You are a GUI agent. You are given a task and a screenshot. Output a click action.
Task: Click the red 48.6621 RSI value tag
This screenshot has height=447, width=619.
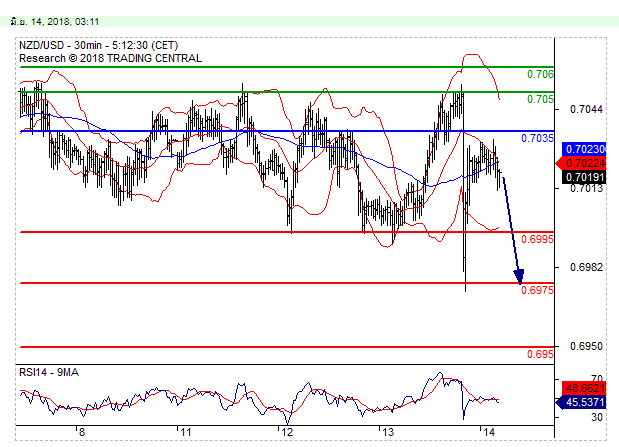584,388
